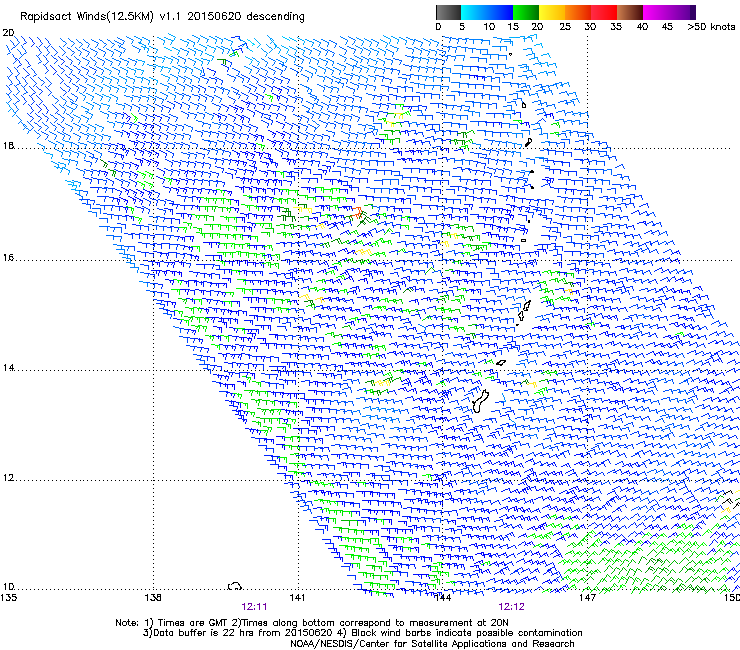Click the red 30-35 knots legend segment

(x=604, y=12)
